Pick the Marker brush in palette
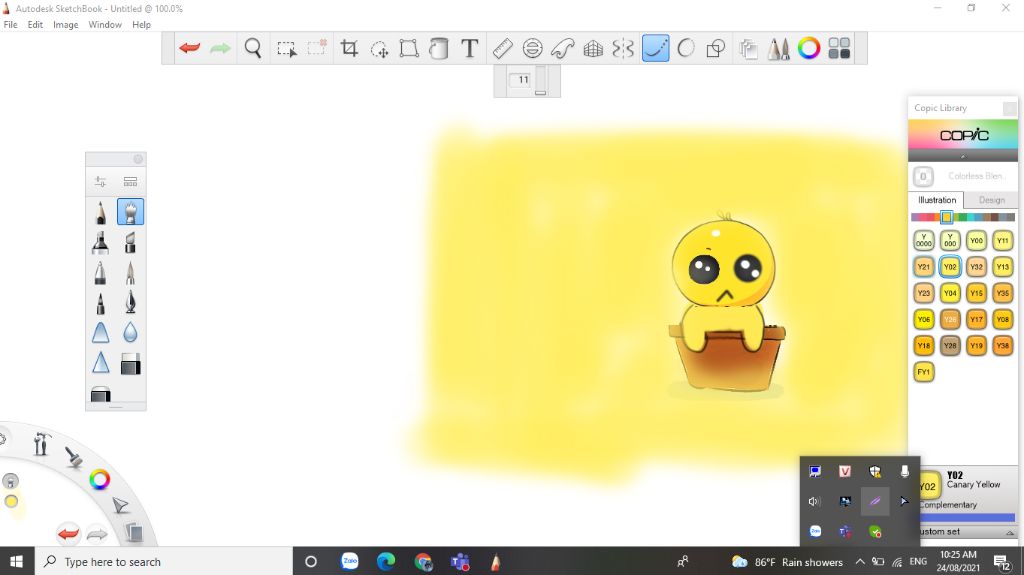Screen dimensions: 1024x575 [101, 242]
